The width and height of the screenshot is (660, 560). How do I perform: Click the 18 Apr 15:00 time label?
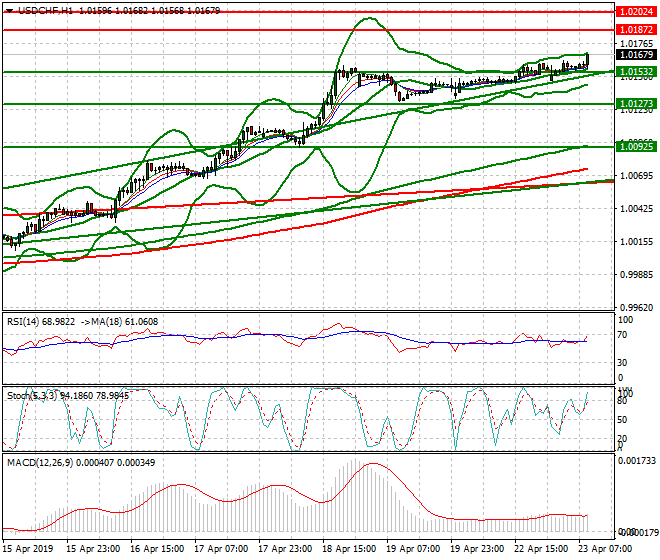tap(349, 549)
